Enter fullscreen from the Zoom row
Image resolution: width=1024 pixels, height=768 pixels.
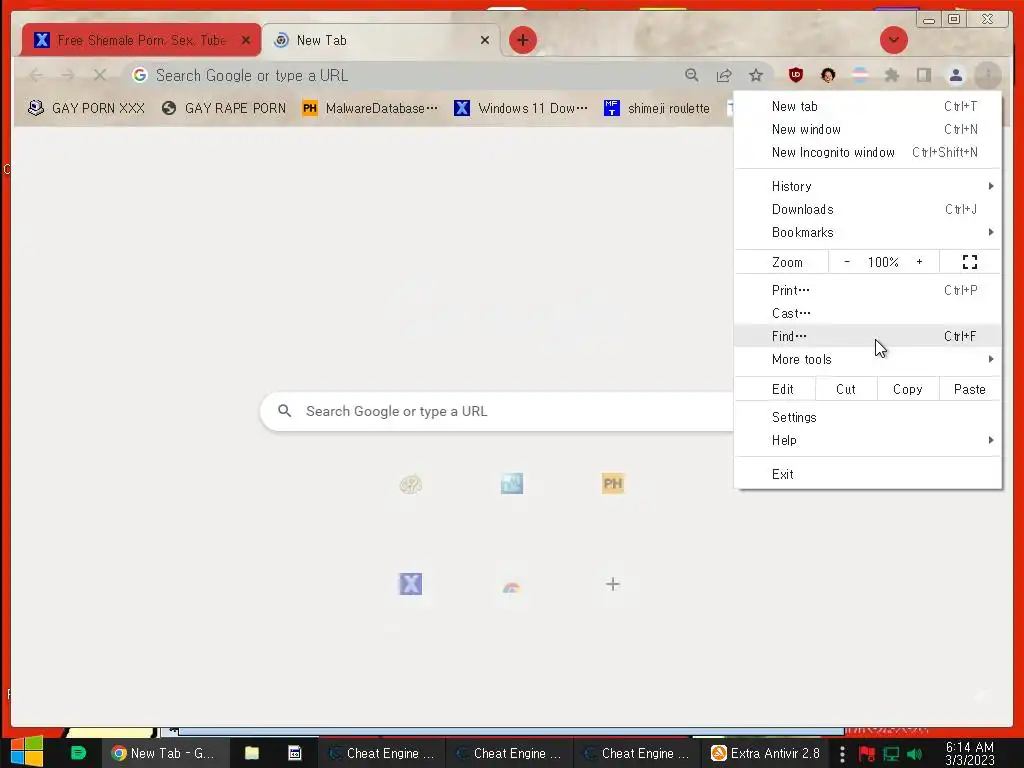point(970,262)
